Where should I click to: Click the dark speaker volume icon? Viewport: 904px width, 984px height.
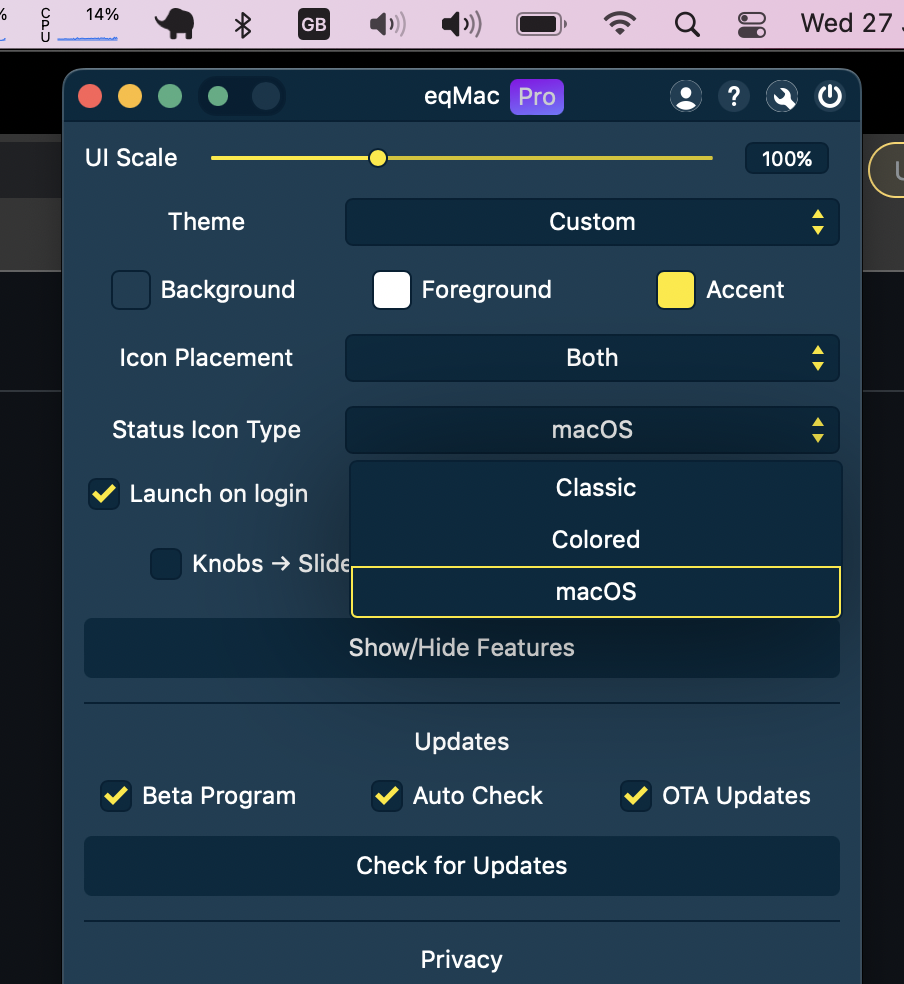(x=462, y=24)
